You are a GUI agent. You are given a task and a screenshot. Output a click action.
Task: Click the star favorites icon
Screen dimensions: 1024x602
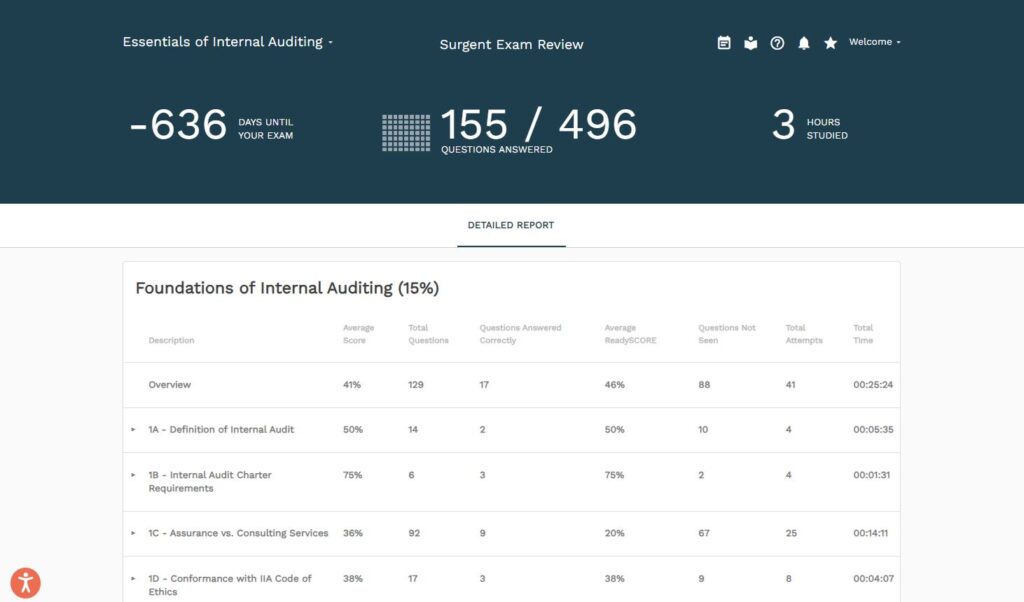coord(830,43)
